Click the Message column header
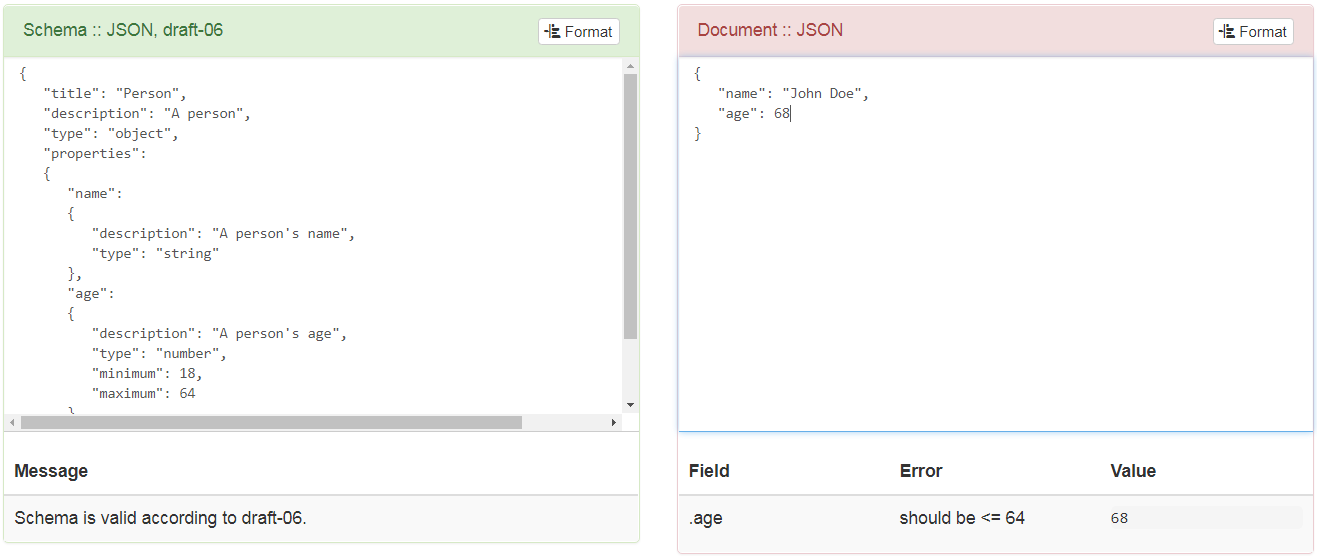1317x556 pixels. (51, 471)
